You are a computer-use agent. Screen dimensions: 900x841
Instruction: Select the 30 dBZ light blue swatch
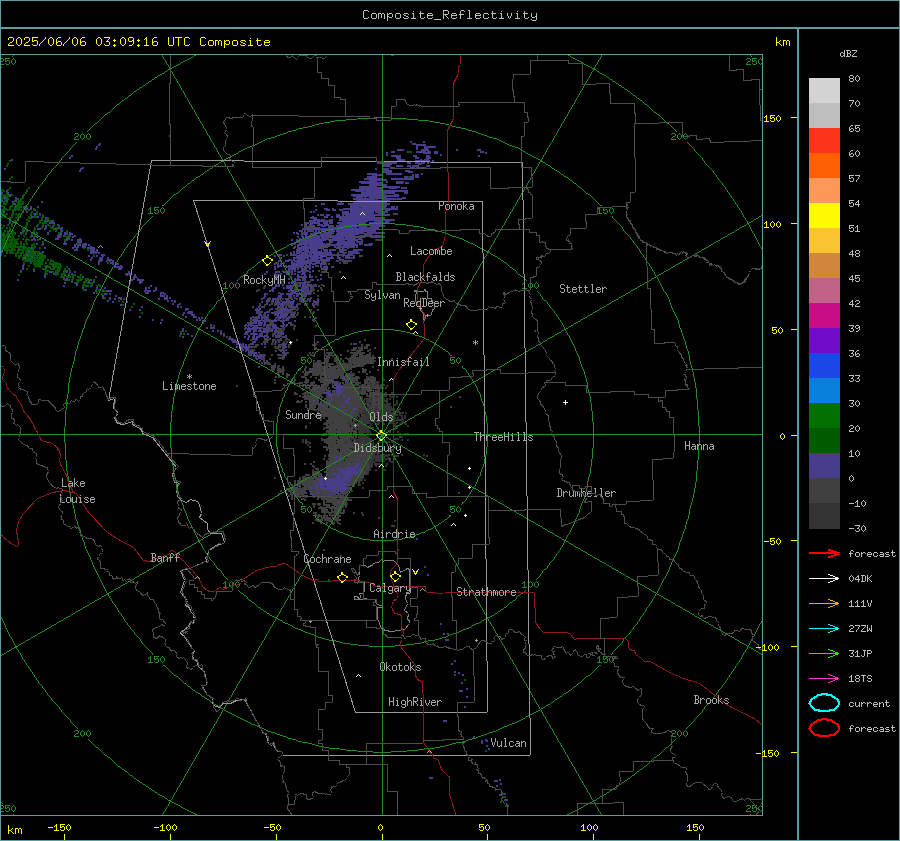824,390
